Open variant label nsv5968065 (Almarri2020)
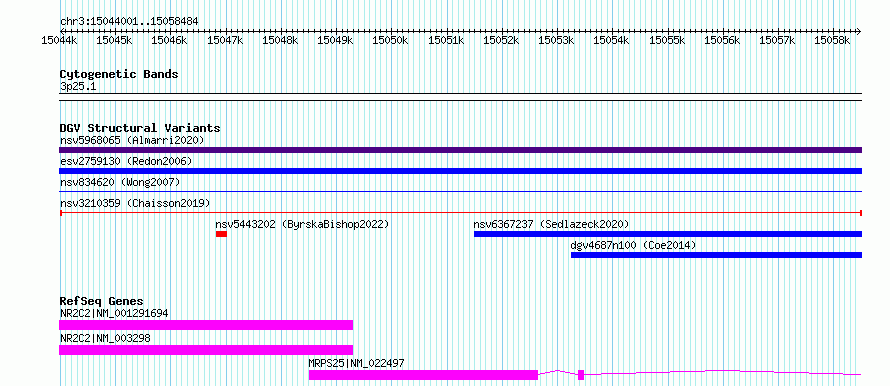 [x=132, y=140]
